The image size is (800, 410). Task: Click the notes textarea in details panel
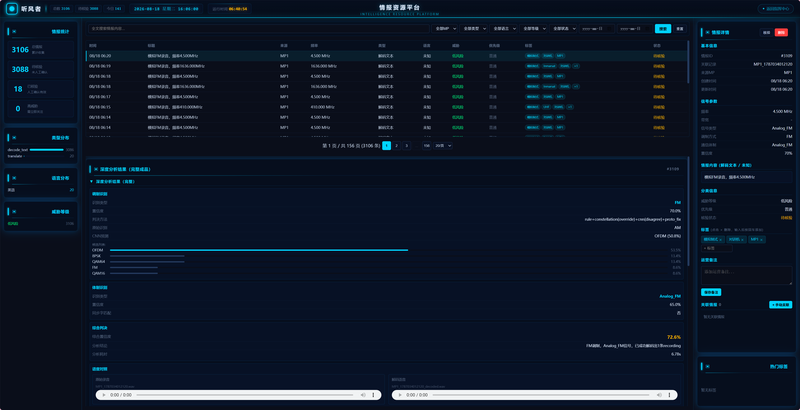point(747,275)
